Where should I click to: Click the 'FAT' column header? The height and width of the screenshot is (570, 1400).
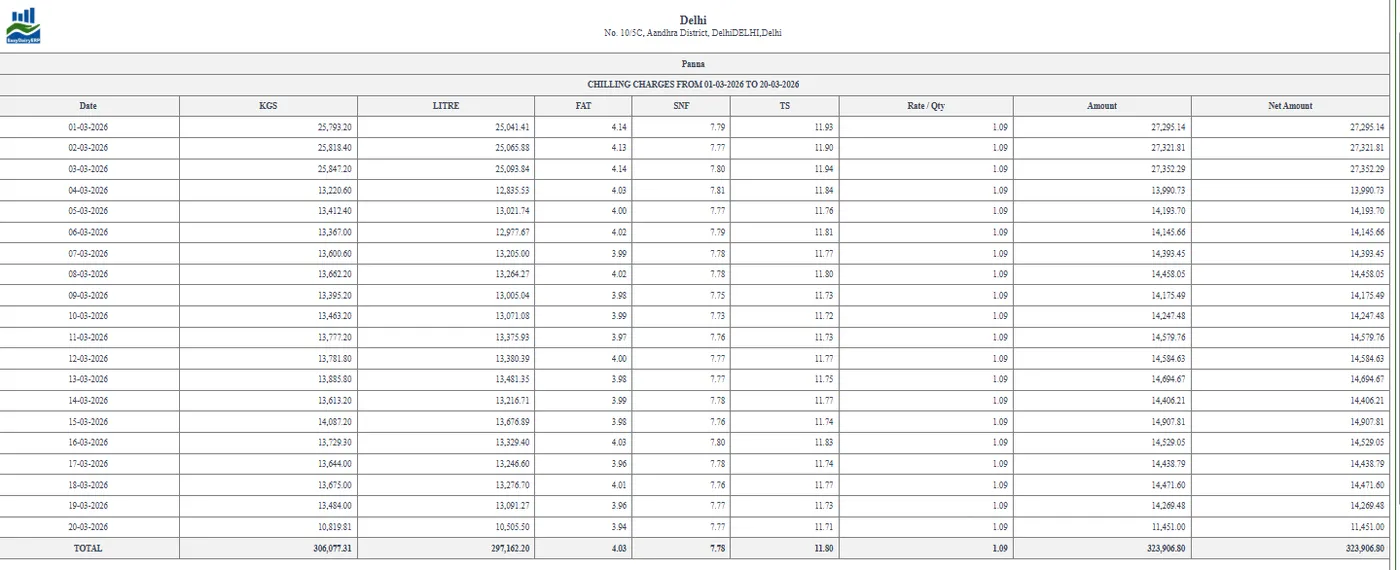click(583, 106)
